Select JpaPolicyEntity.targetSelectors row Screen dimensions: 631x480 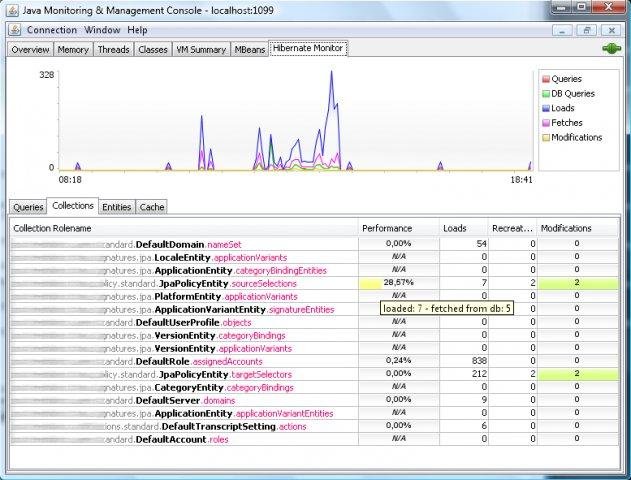pos(315,374)
